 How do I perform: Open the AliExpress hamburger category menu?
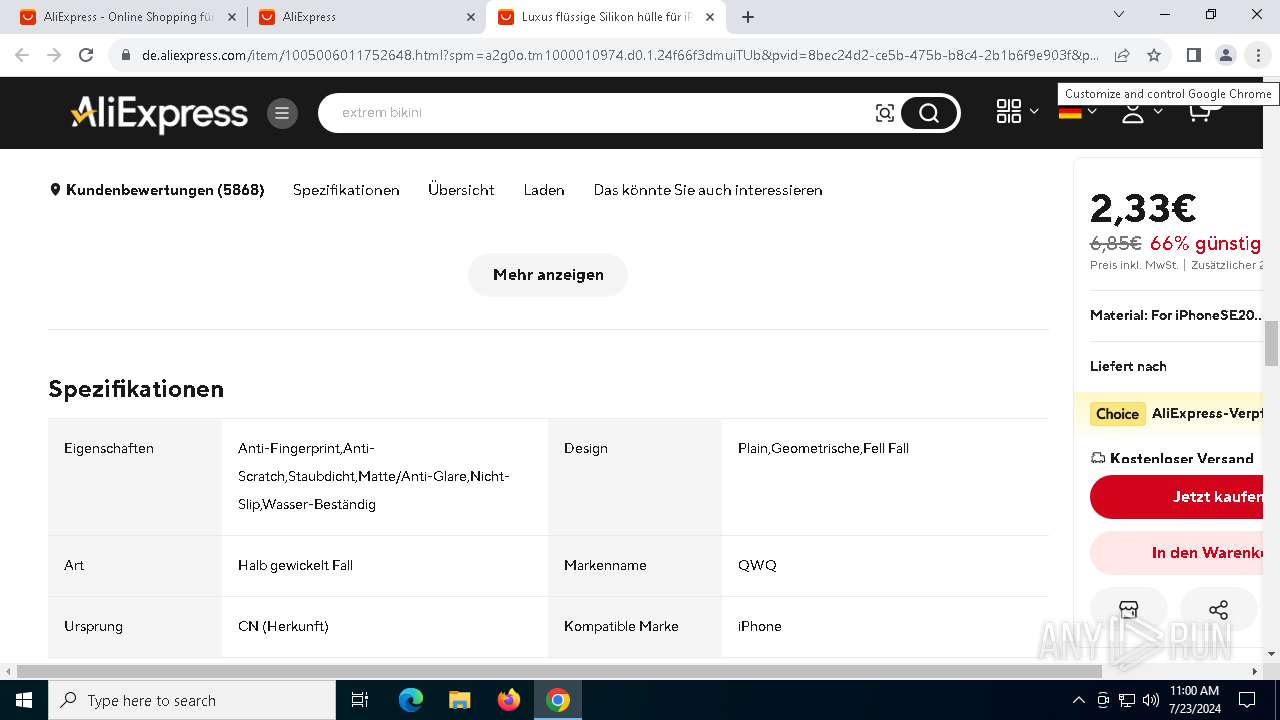[x=282, y=113]
